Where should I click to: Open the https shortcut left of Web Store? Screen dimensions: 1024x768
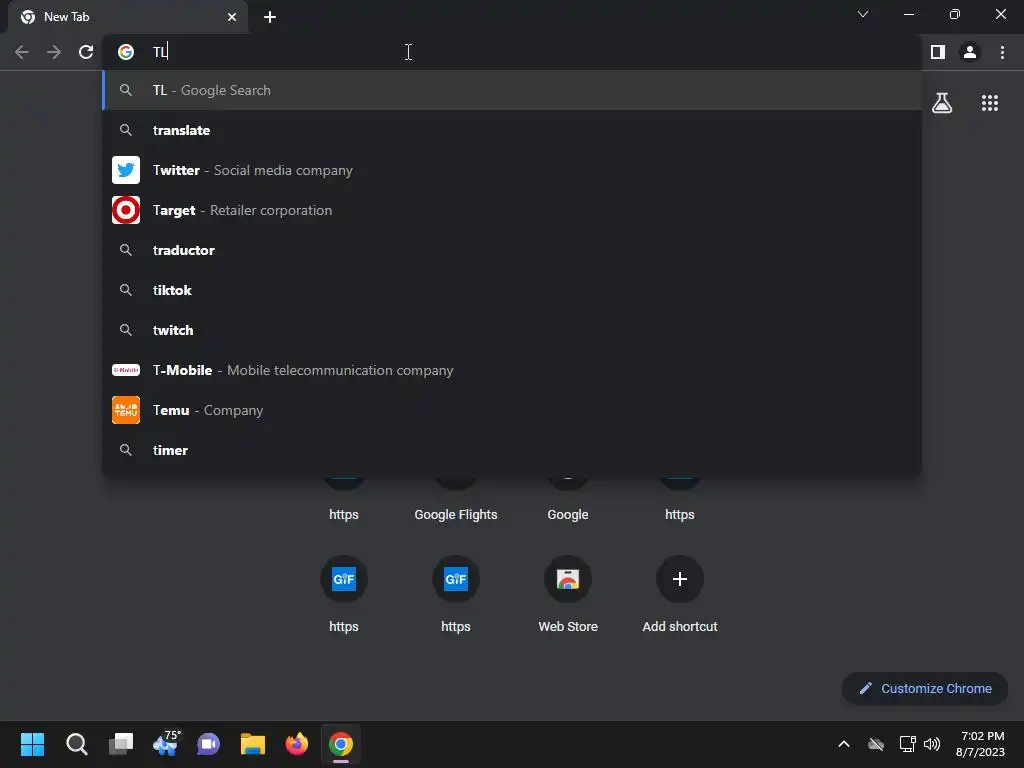[x=456, y=594]
